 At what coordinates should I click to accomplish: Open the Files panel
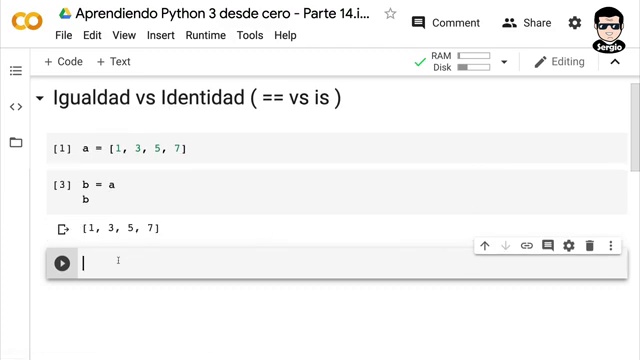coord(16,142)
